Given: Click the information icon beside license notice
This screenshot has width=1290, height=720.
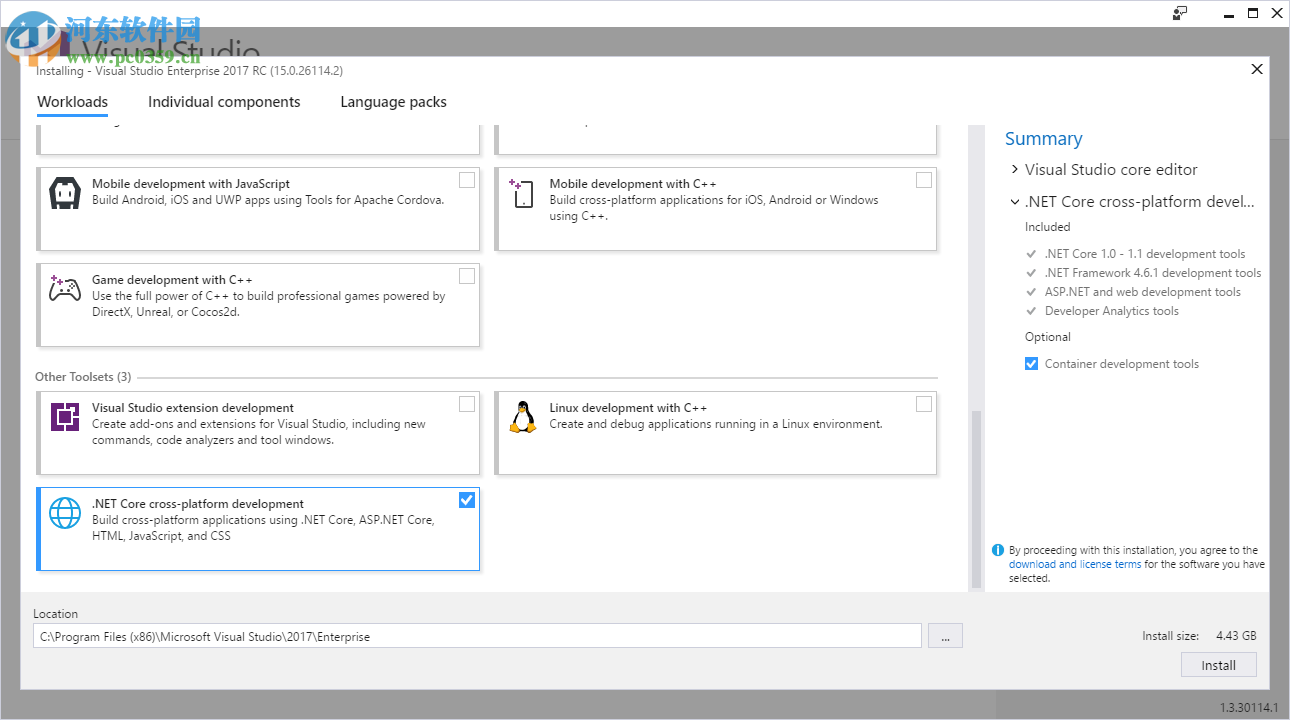Looking at the screenshot, I should (x=998, y=550).
